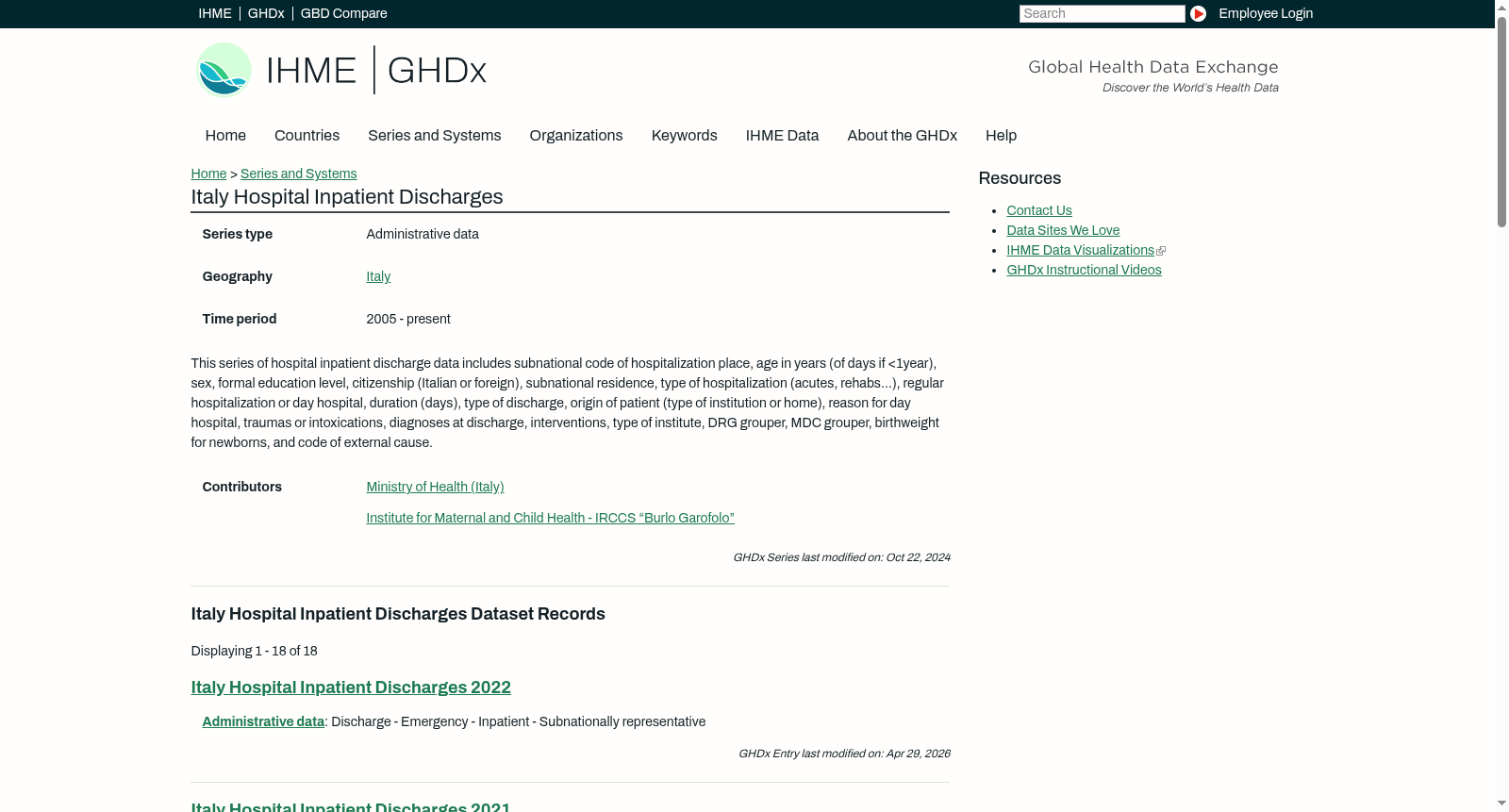Open IHME Data Visualizations link

point(1080,250)
